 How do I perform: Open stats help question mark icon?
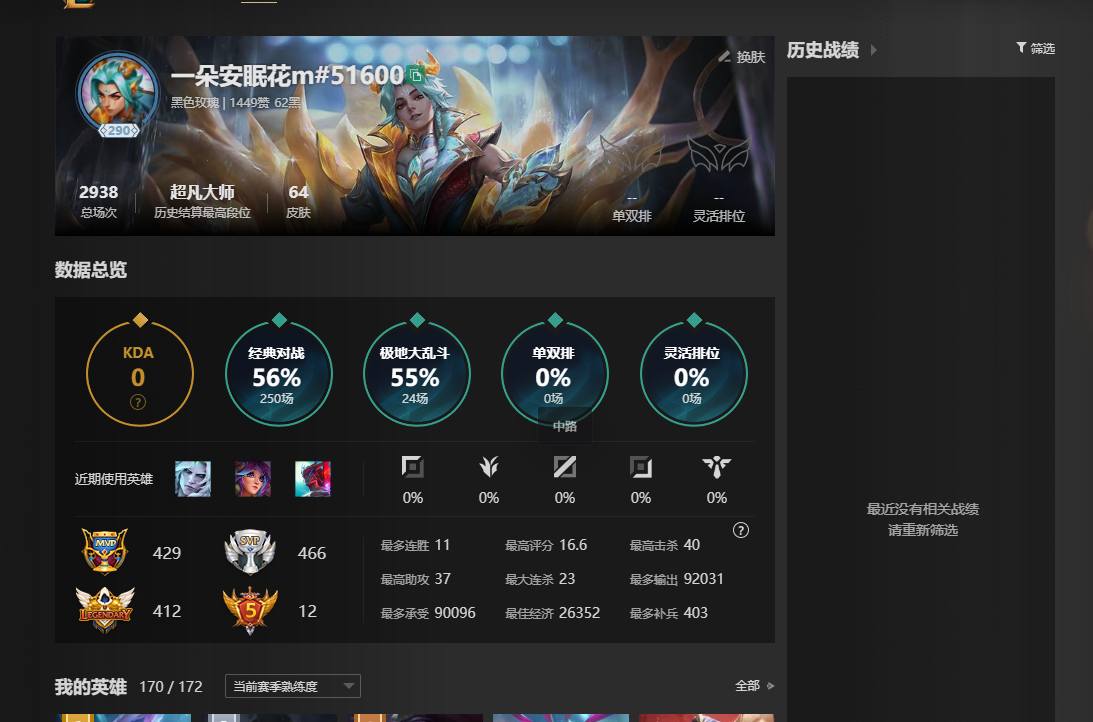click(x=741, y=530)
